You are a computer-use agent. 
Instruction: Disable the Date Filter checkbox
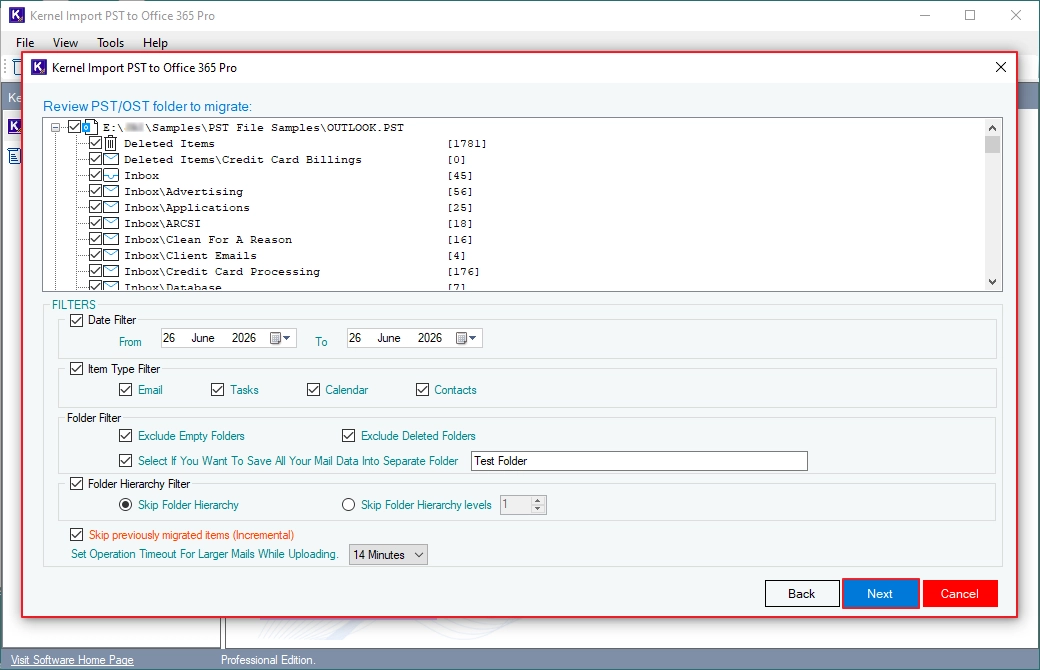point(76,320)
